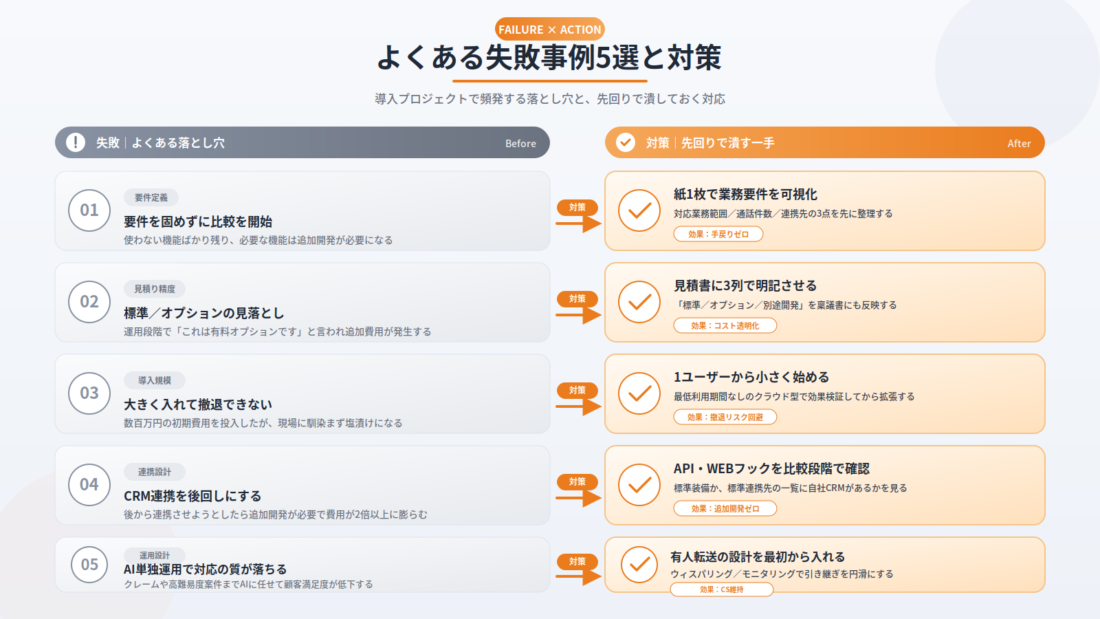Screen dimensions: 1100x619
Task: Click the exclamation icon in the 失敗 header
Action: click(76, 142)
